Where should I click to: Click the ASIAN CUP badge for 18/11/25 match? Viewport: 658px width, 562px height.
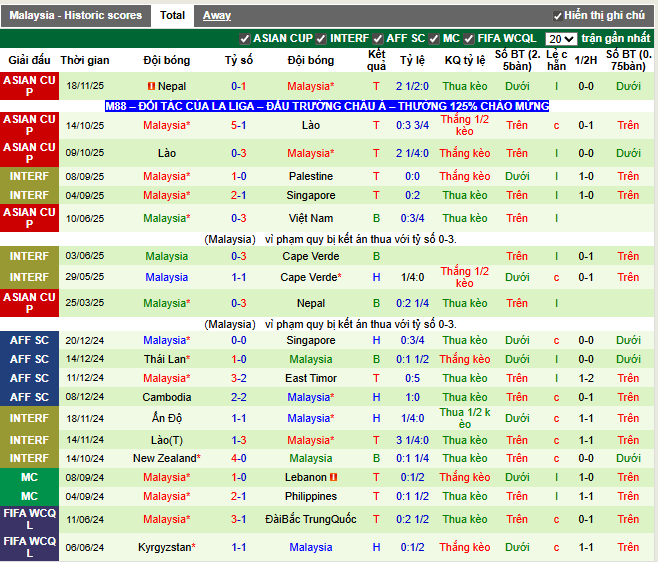point(29,86)
